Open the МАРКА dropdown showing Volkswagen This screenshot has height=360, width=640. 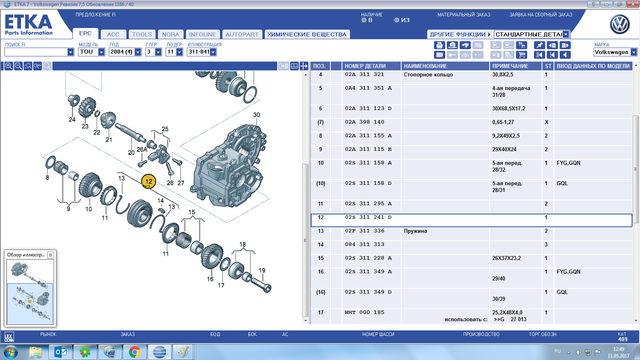coord(633,52)
